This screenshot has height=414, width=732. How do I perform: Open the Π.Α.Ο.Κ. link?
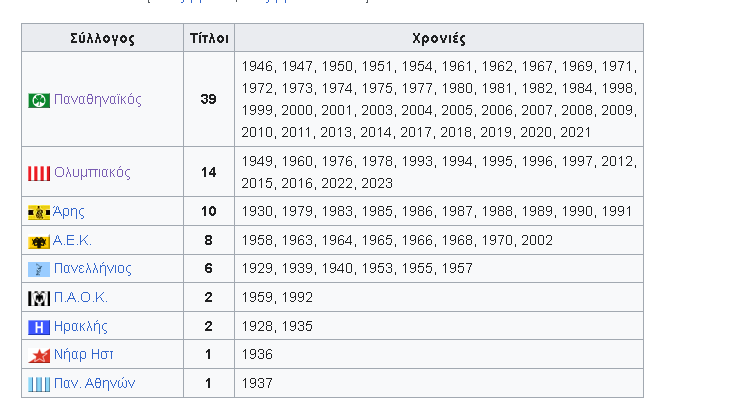tap(81, 298)
